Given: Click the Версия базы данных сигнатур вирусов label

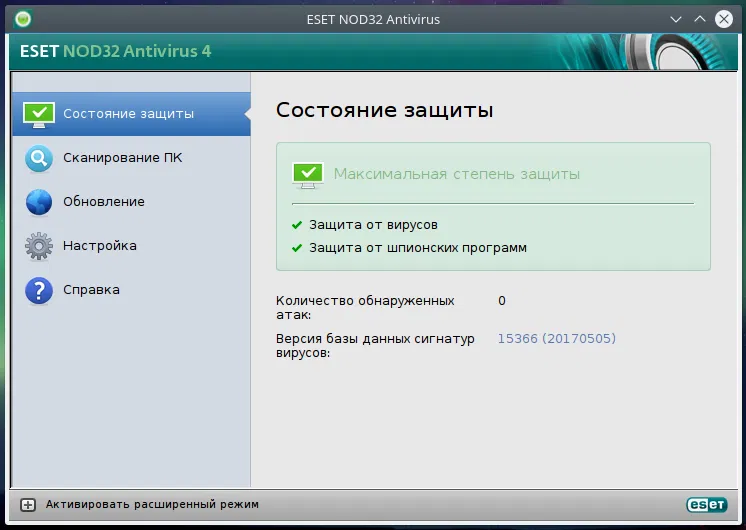Looking at the screenshot, I should coord(375,345).
